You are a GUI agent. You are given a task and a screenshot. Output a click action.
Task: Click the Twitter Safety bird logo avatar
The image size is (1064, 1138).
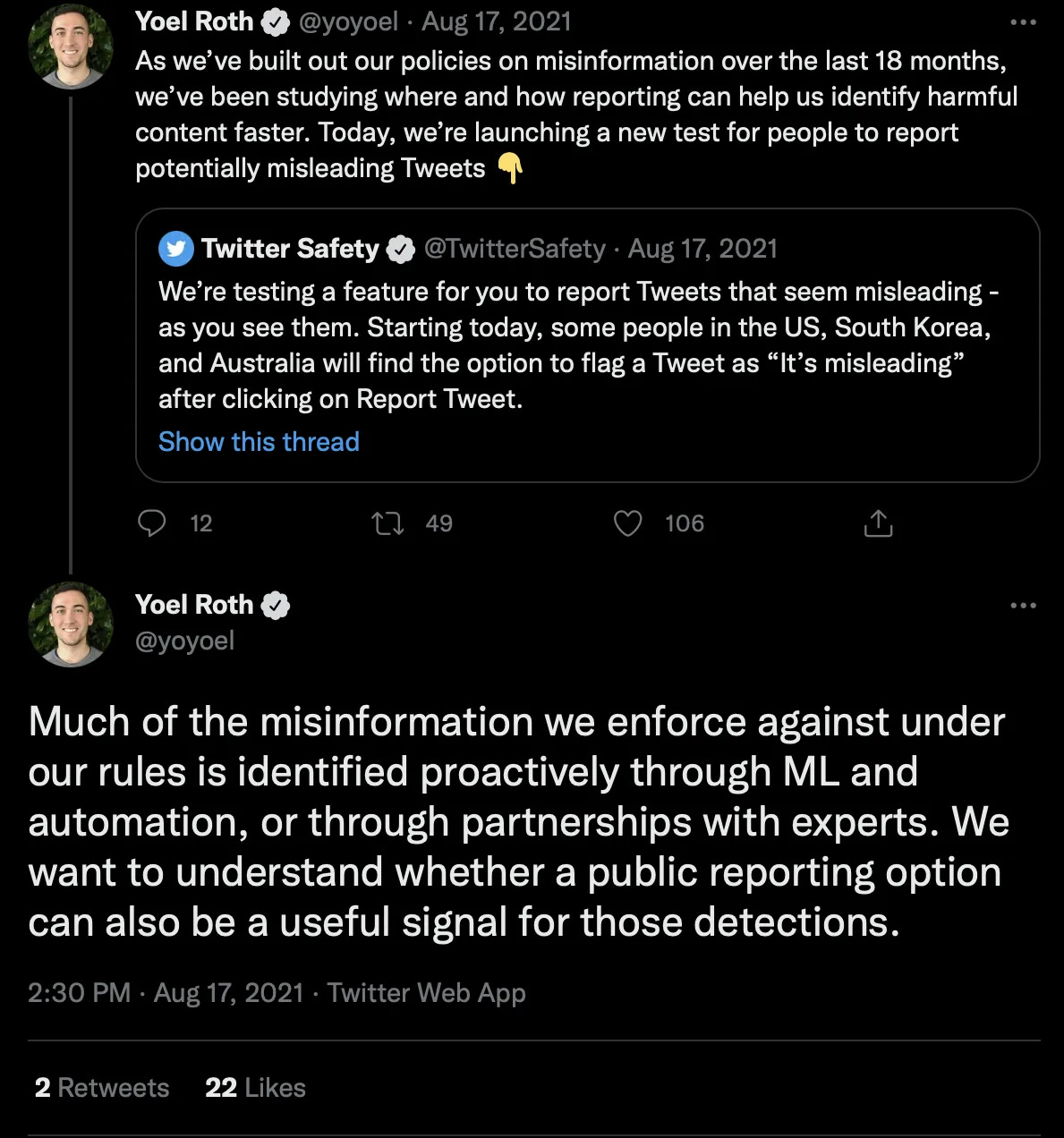(x=176, y=249)
